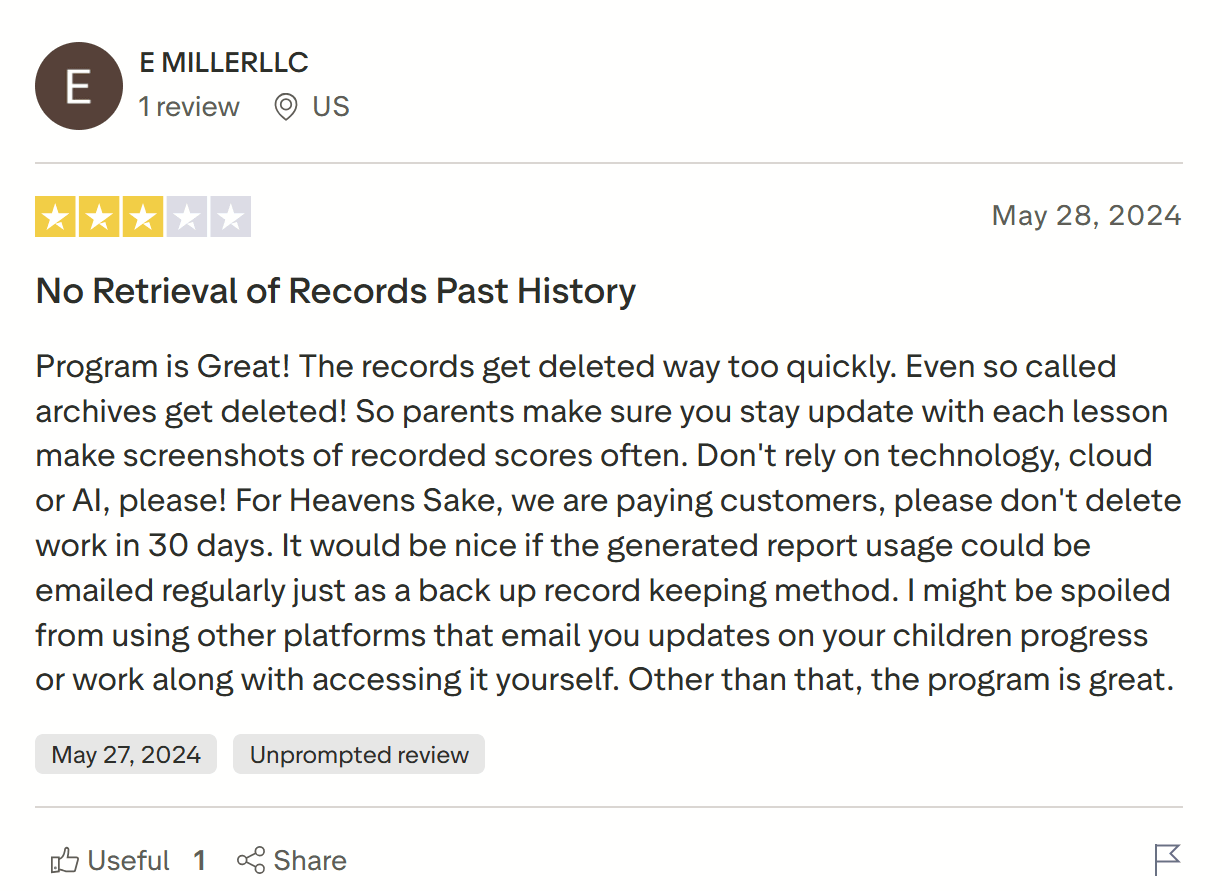Image resolution: width=1222 pixels, height=891 pixels.
Task: Open the reviewer's brown E avatar
Action: coord(79,86)
